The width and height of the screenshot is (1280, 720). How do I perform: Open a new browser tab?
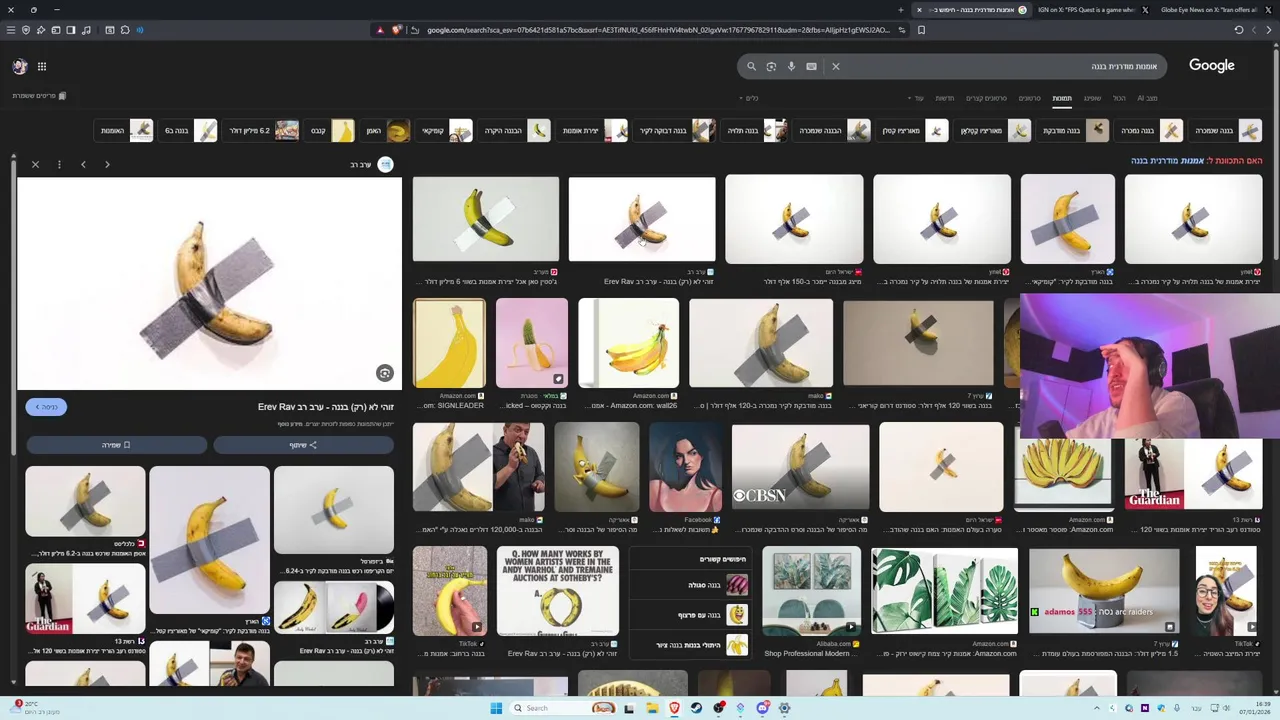(900, 10)
